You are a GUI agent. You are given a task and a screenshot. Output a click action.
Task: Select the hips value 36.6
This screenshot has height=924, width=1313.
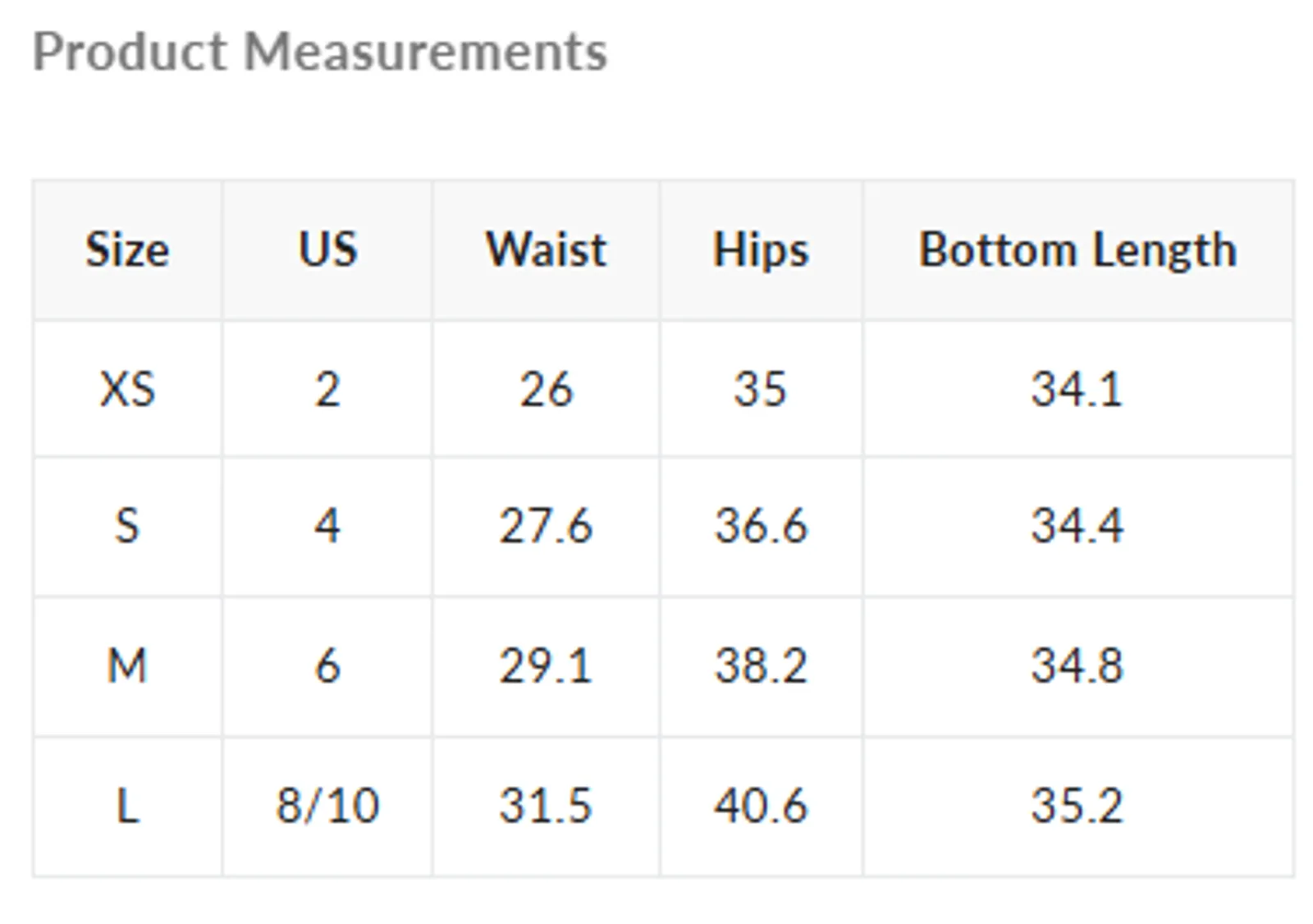tap(761, 526)
